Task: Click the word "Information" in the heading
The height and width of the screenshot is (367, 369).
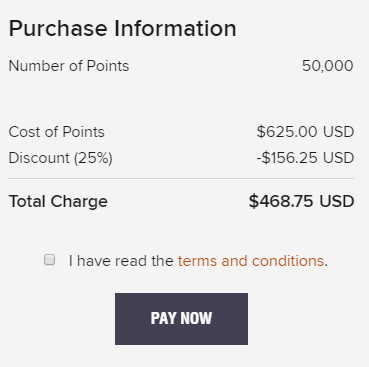Action: tap(175, 28)
